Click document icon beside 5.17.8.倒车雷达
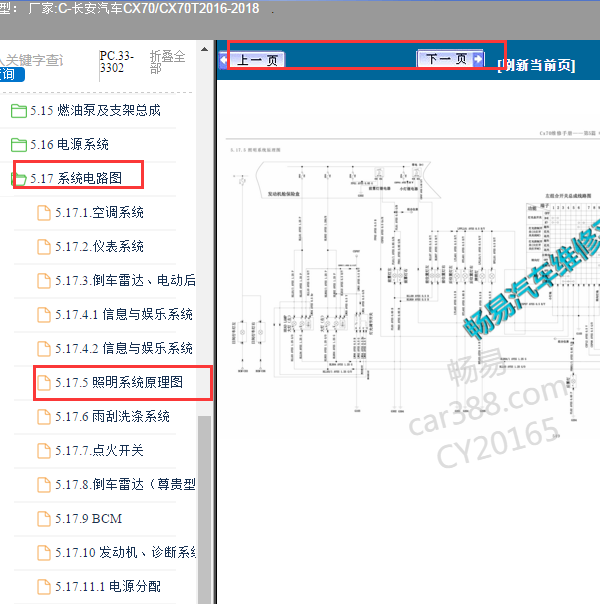The width and height of the screenshot is (600, 604). tap(44, 485)
